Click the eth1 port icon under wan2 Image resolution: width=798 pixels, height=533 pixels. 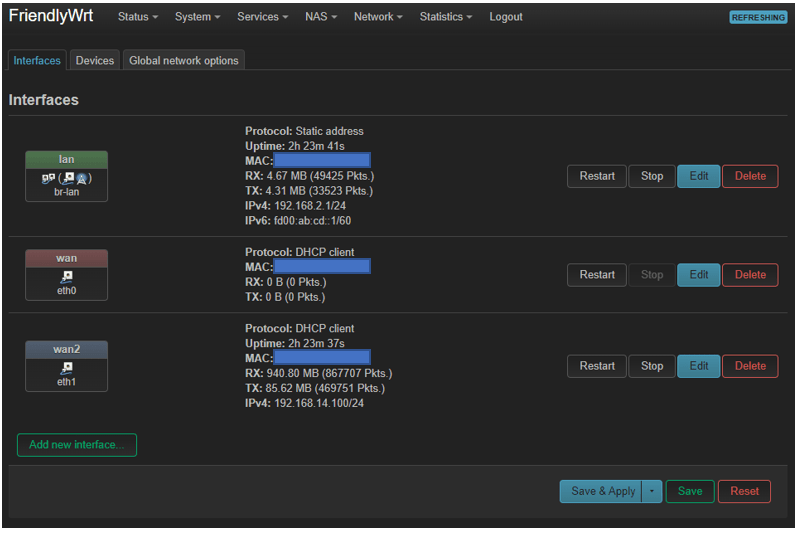66,368
